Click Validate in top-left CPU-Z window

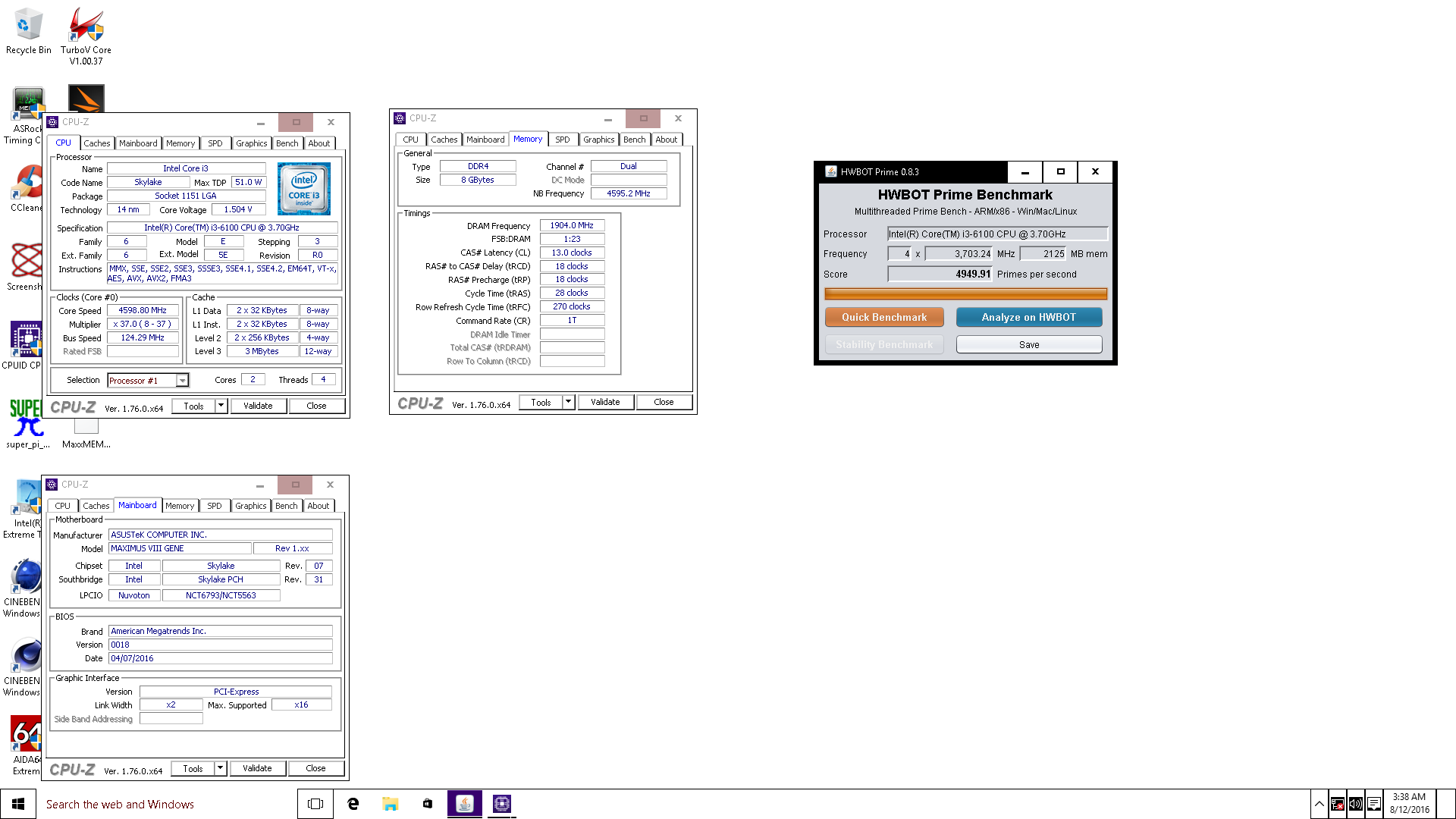(258, 406)
